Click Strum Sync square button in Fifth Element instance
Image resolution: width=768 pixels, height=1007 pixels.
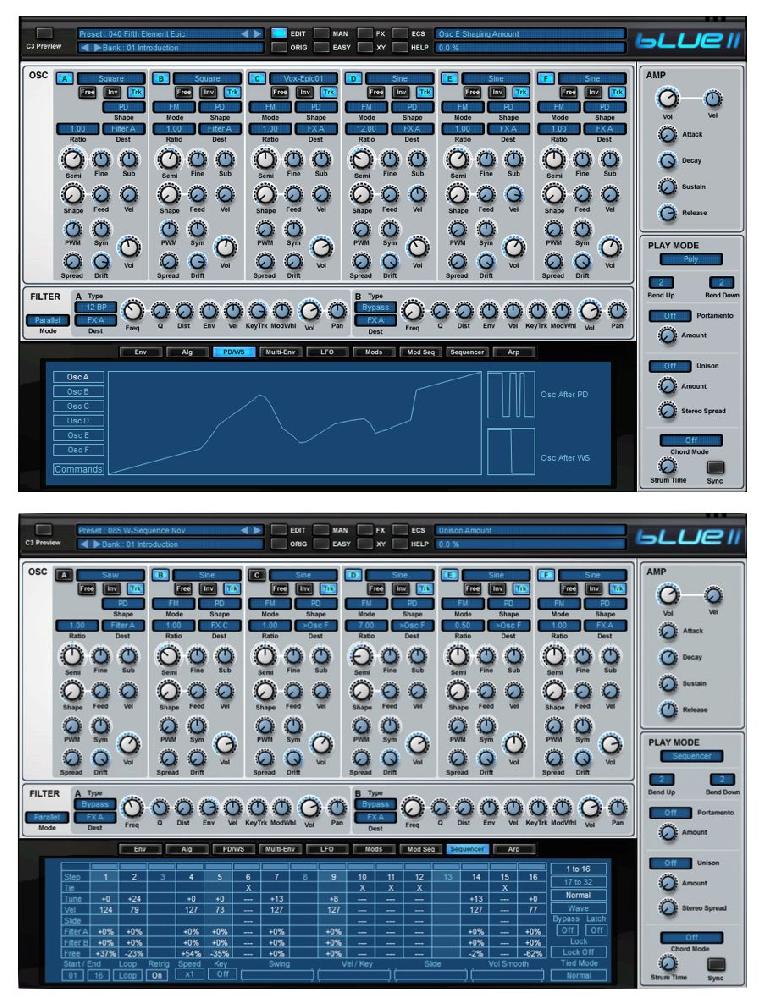(x=715, y=468)
